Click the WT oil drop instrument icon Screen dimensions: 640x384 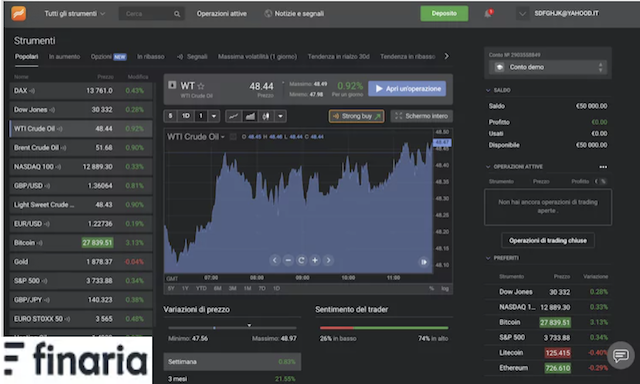point(172,85)
